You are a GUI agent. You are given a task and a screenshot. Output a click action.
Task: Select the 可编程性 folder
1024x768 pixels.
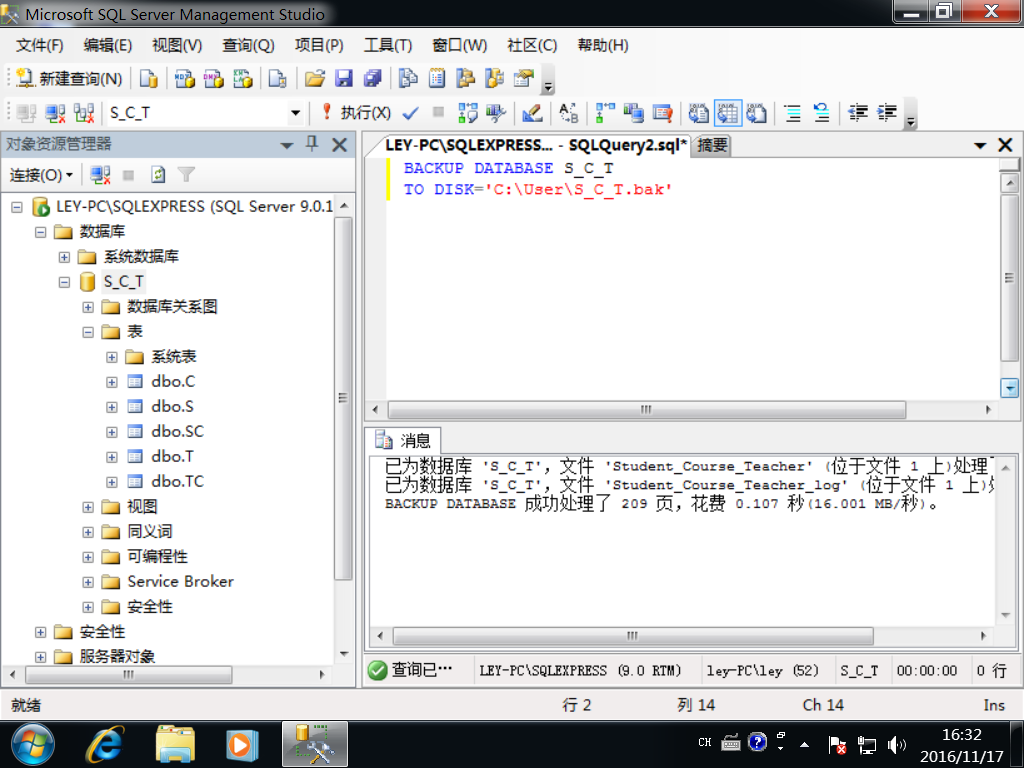point(157,556)
